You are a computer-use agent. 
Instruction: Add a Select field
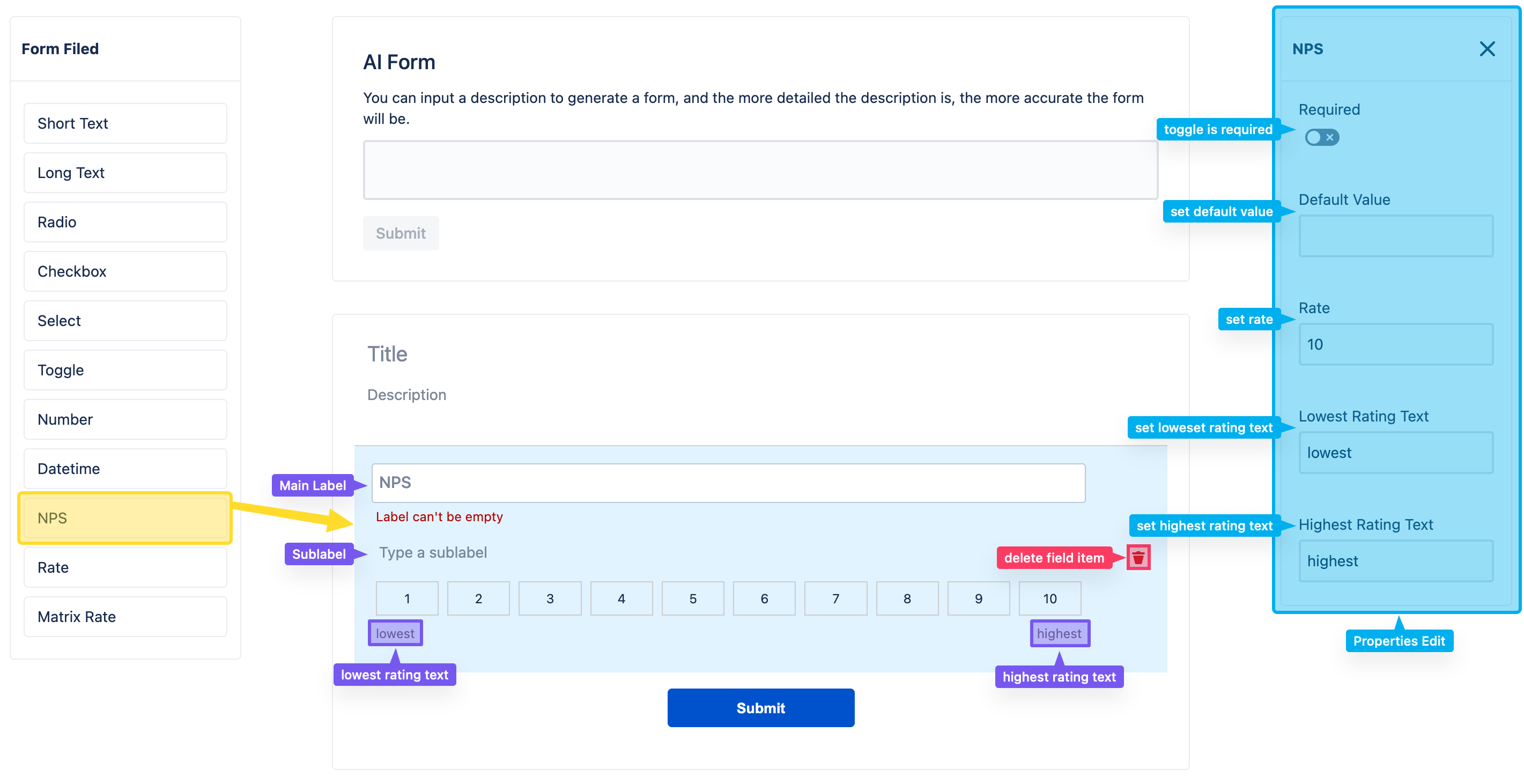pos(125,320)
